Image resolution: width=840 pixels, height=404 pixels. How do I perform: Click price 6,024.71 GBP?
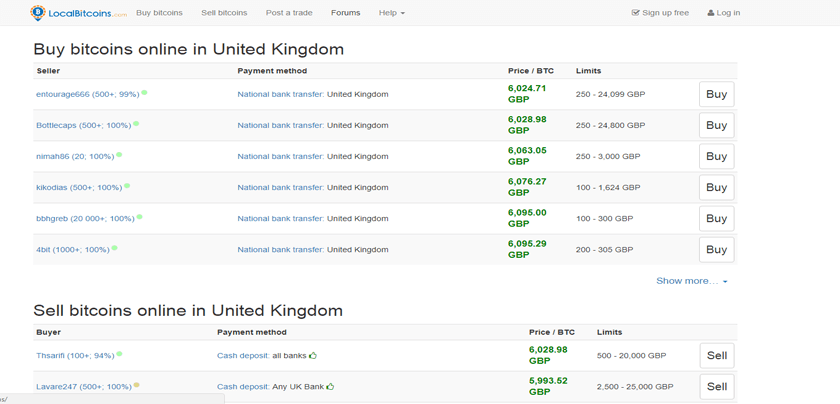click(527, 94)
